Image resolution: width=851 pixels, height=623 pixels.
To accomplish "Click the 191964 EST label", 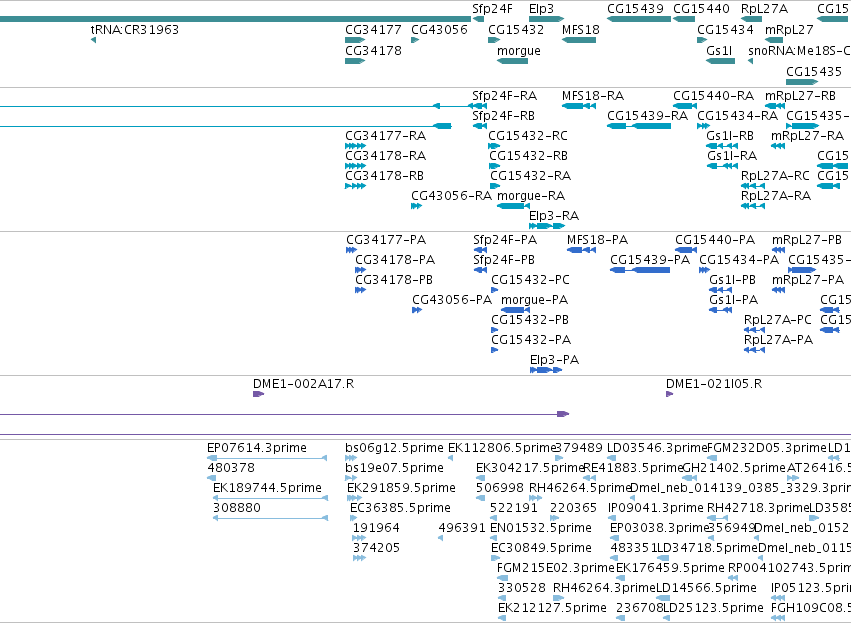I will tap(376, 528).
